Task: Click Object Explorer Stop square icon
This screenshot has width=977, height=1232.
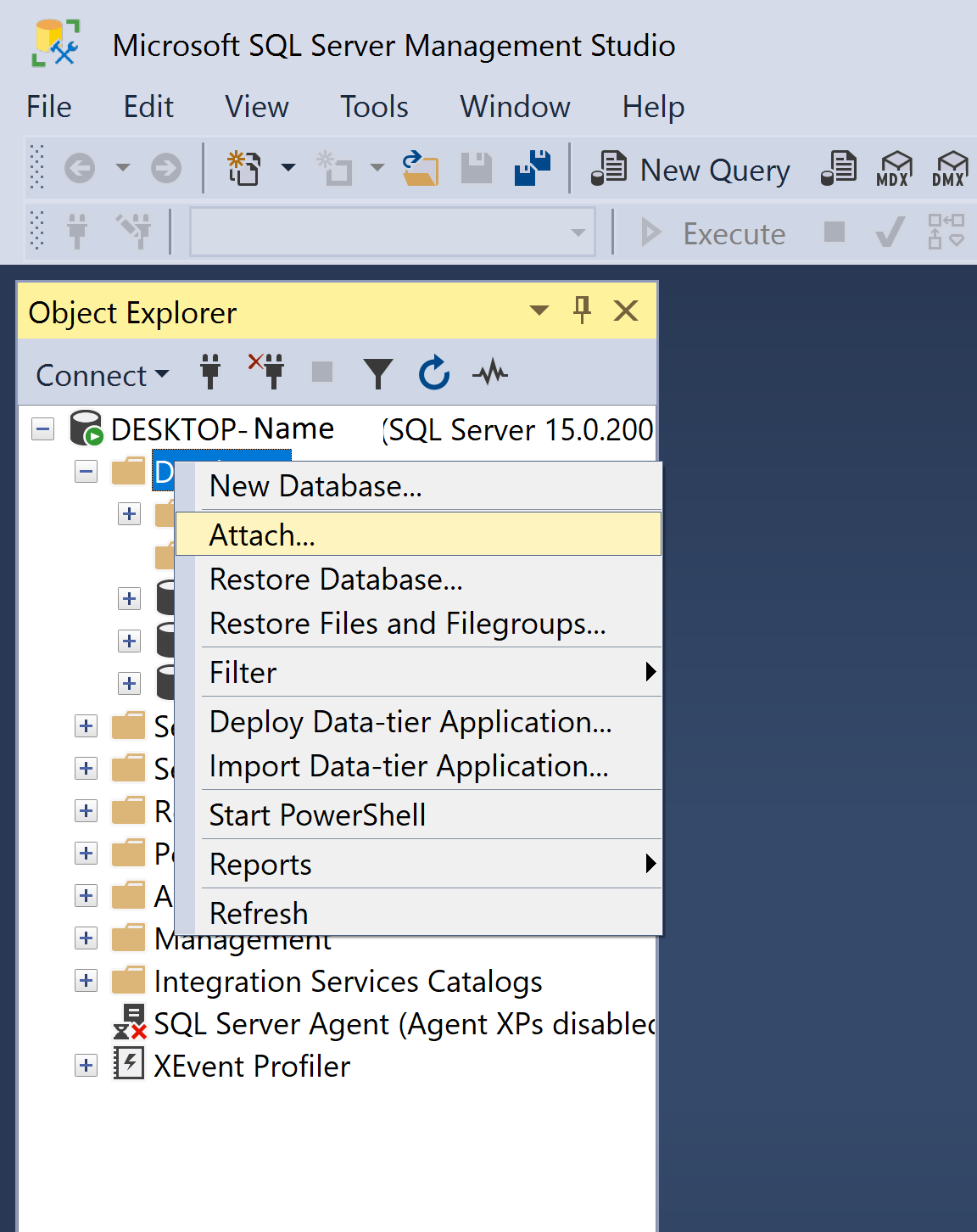Action: pos(322,372)
